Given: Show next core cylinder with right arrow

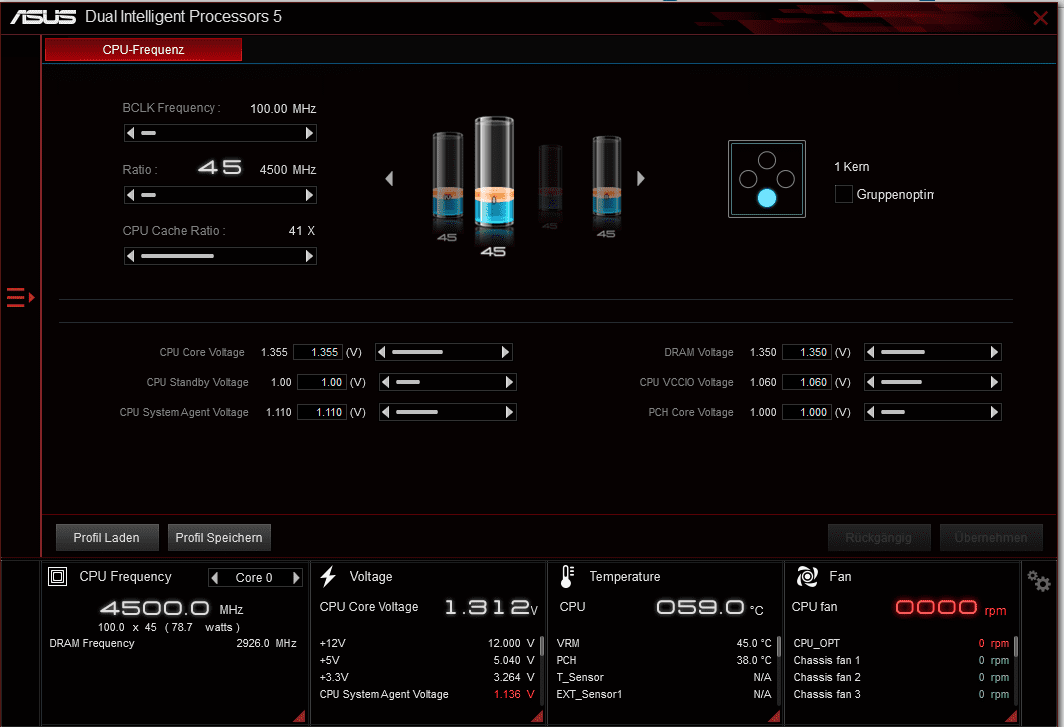Looking at the screenshot, I should (x=641, y=179).
